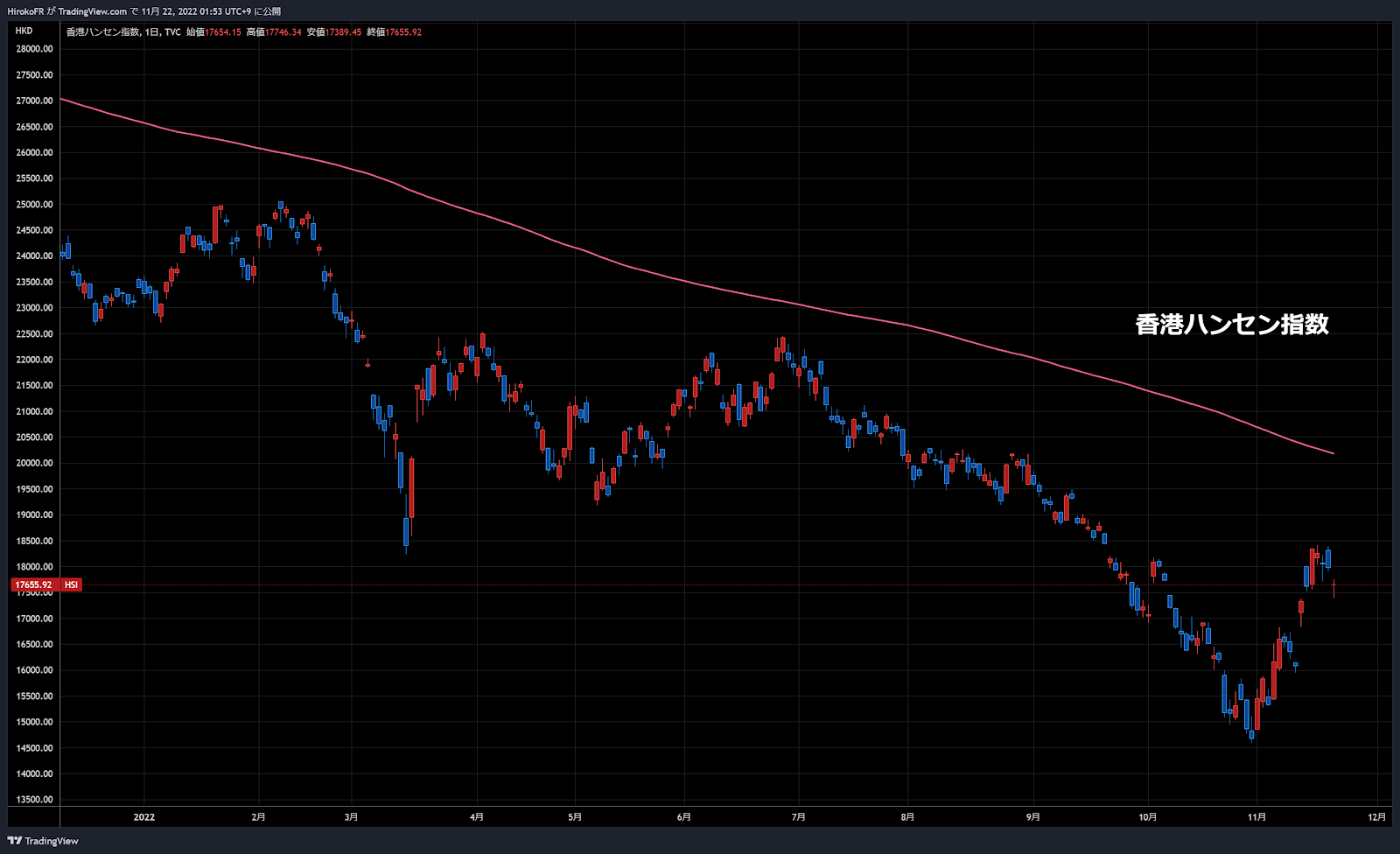
Task: Click the 20000.00 price axis label
Action: (34, 463)
